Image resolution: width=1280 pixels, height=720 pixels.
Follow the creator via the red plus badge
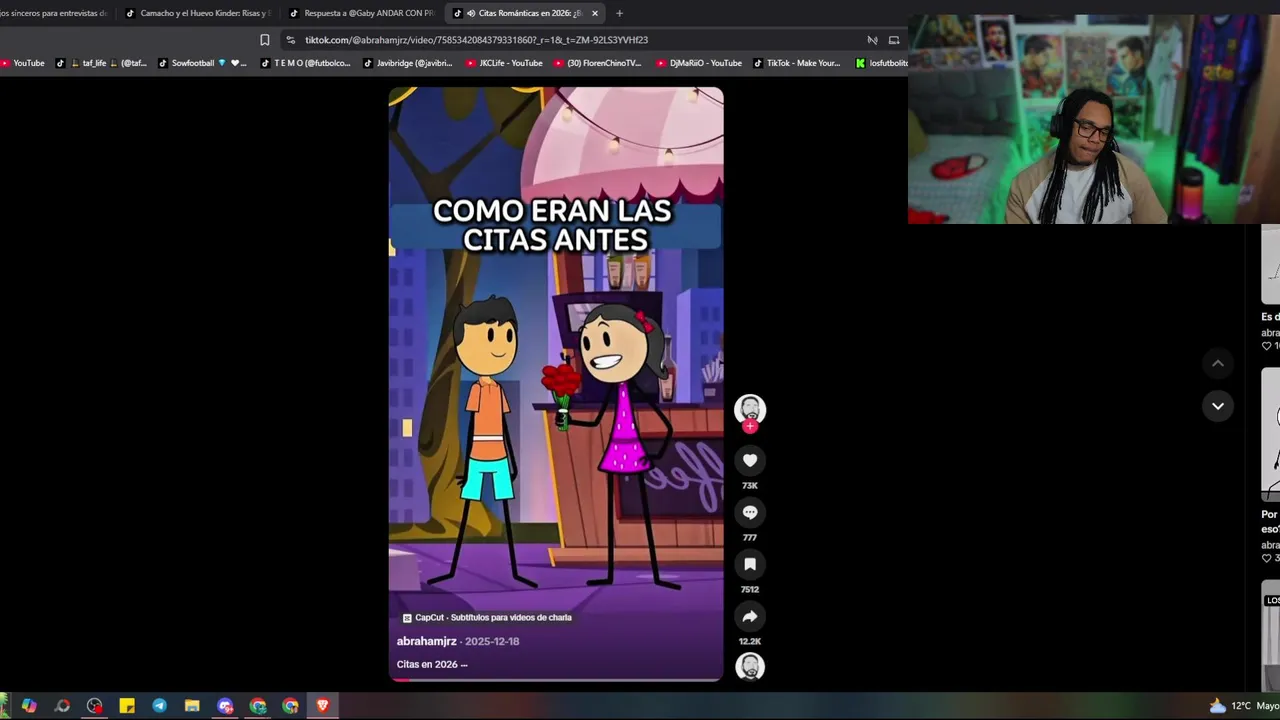(750, 426)
